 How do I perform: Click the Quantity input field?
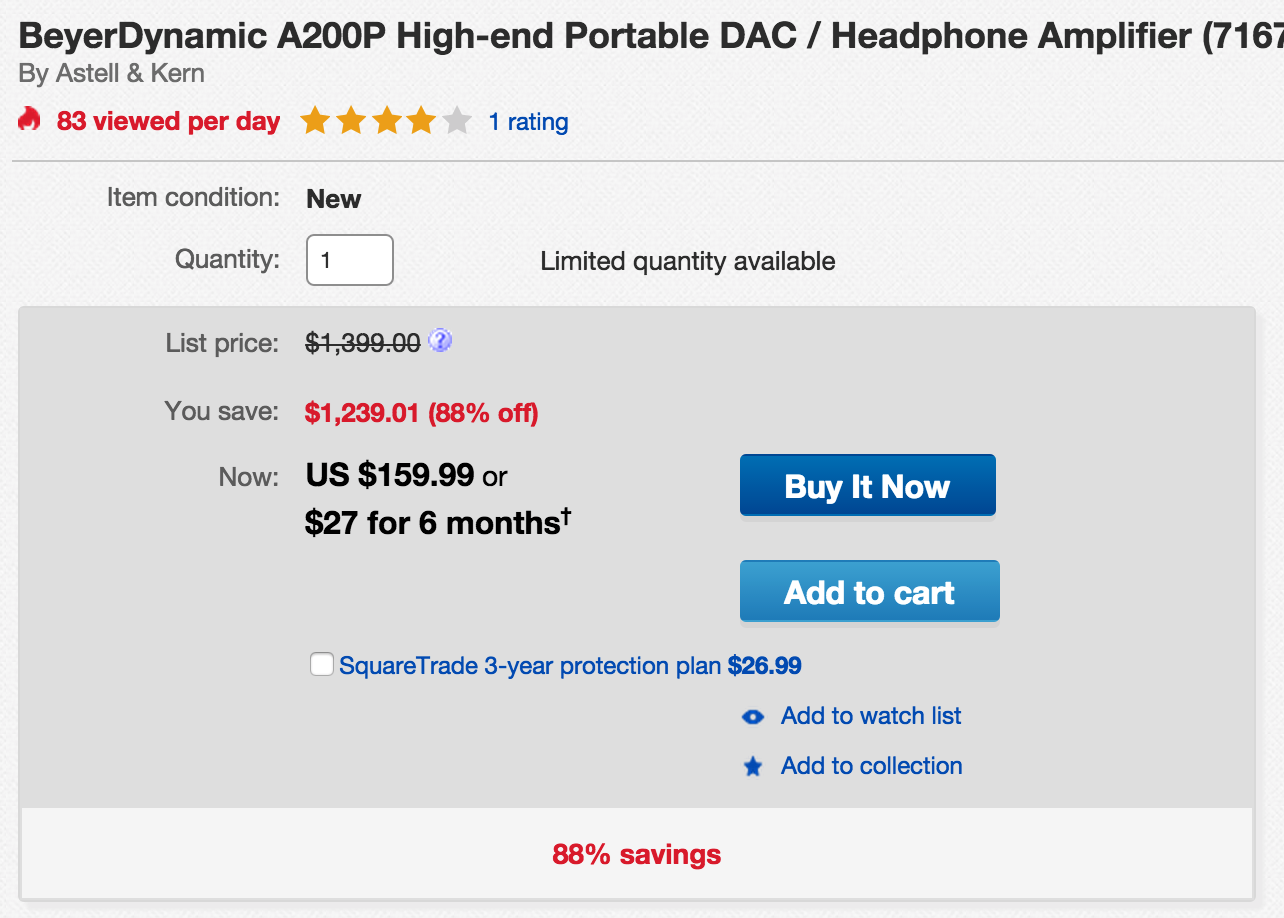pyautogui.click(x=349, y=260)
